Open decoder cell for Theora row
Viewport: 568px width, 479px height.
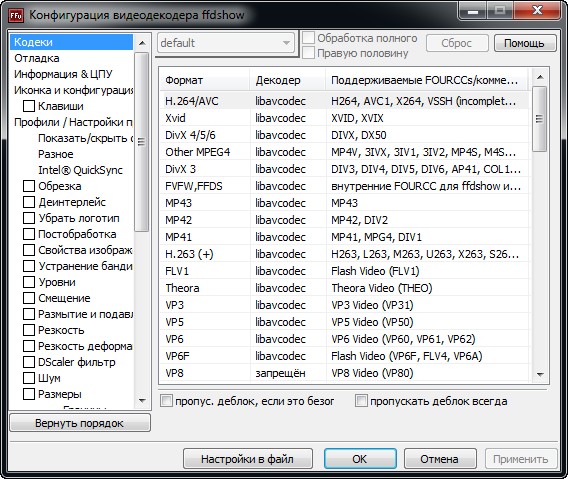tap(280, 288)
